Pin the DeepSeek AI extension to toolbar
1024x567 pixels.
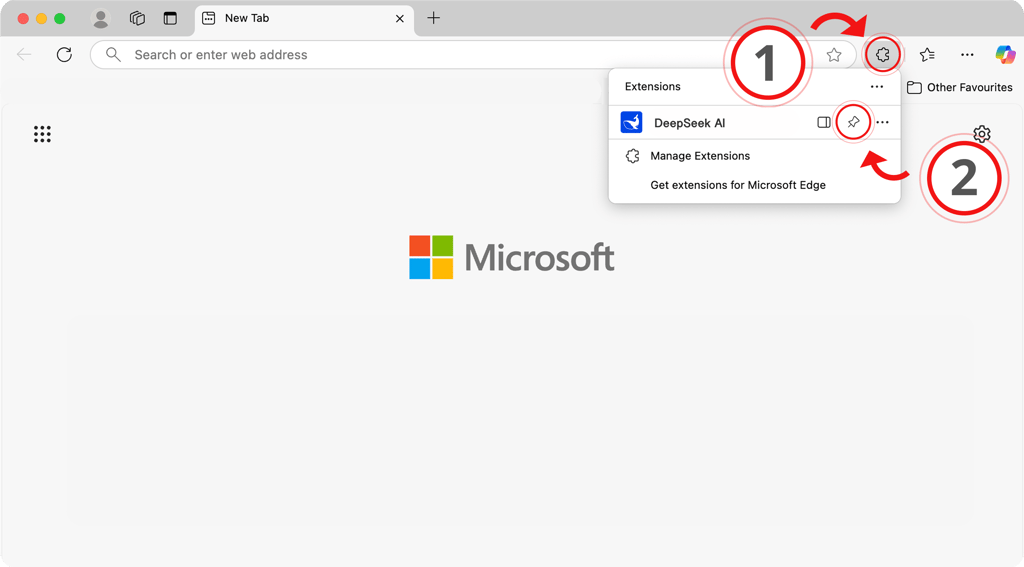click(853, 122)
